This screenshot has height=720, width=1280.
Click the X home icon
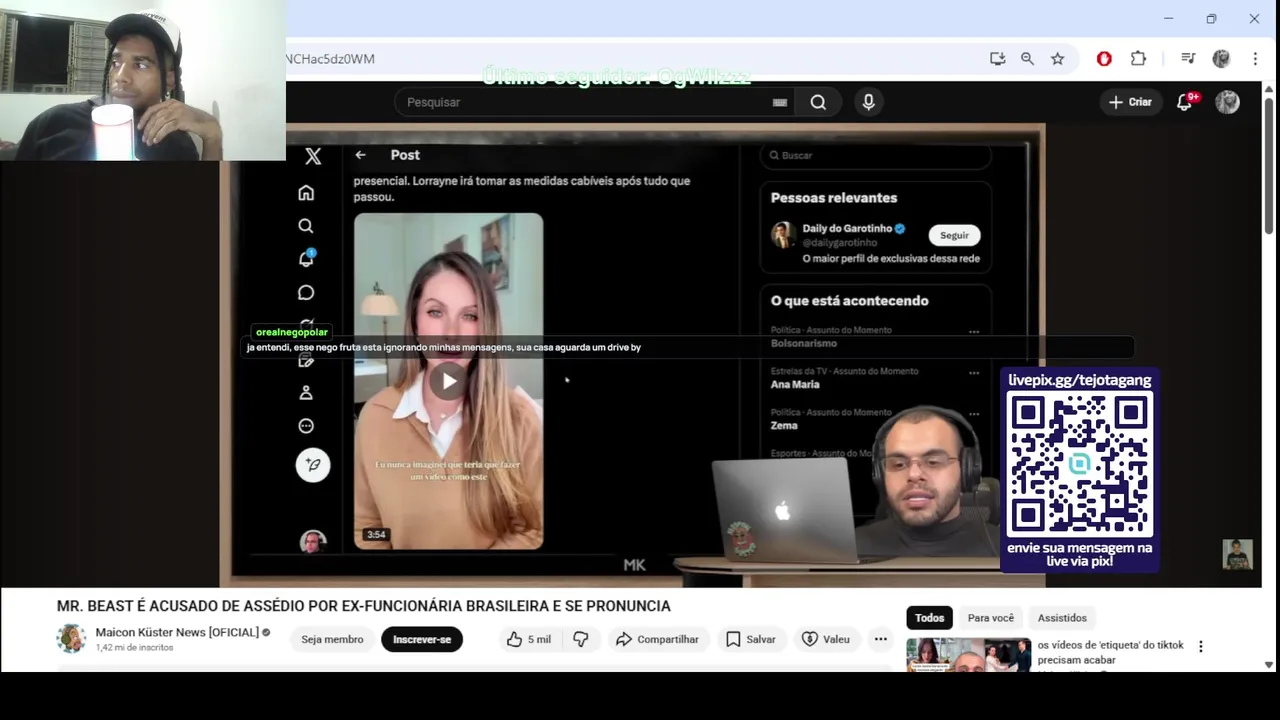pos(306,193)
